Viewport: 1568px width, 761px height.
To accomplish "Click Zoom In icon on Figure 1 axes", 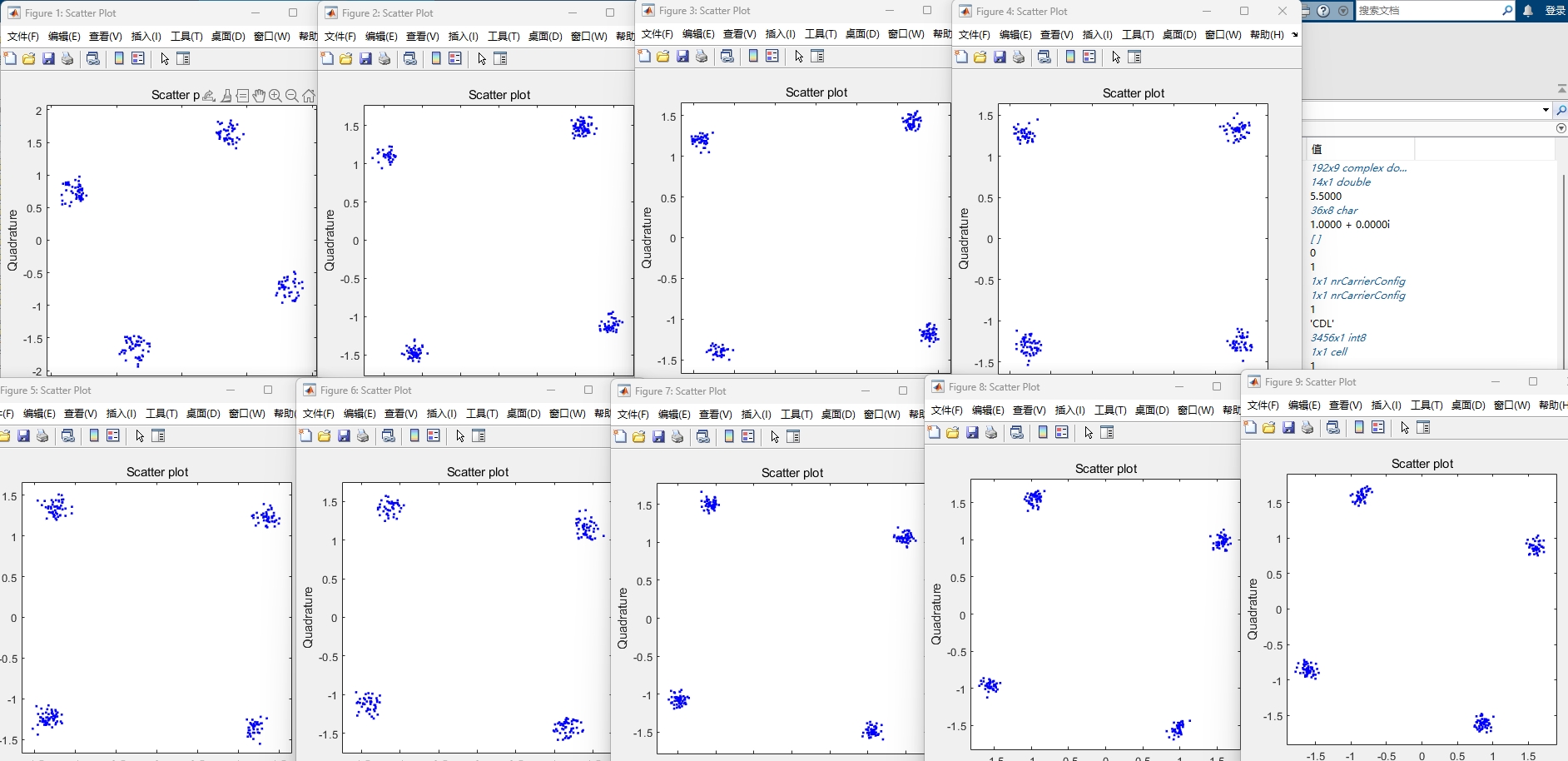I will point(275,96).
